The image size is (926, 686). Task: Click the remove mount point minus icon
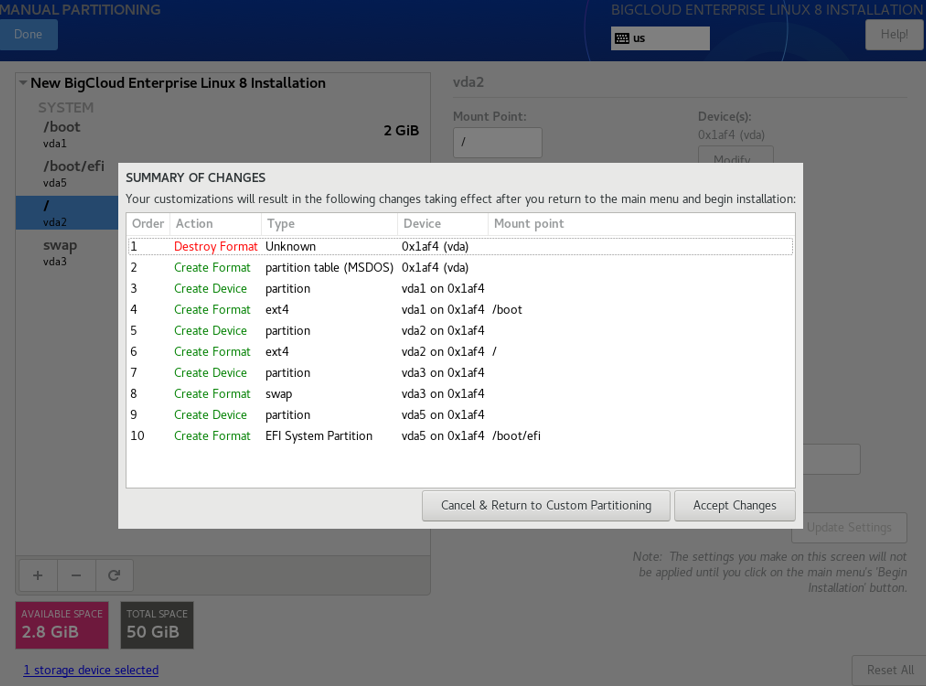tap(76, 575)
